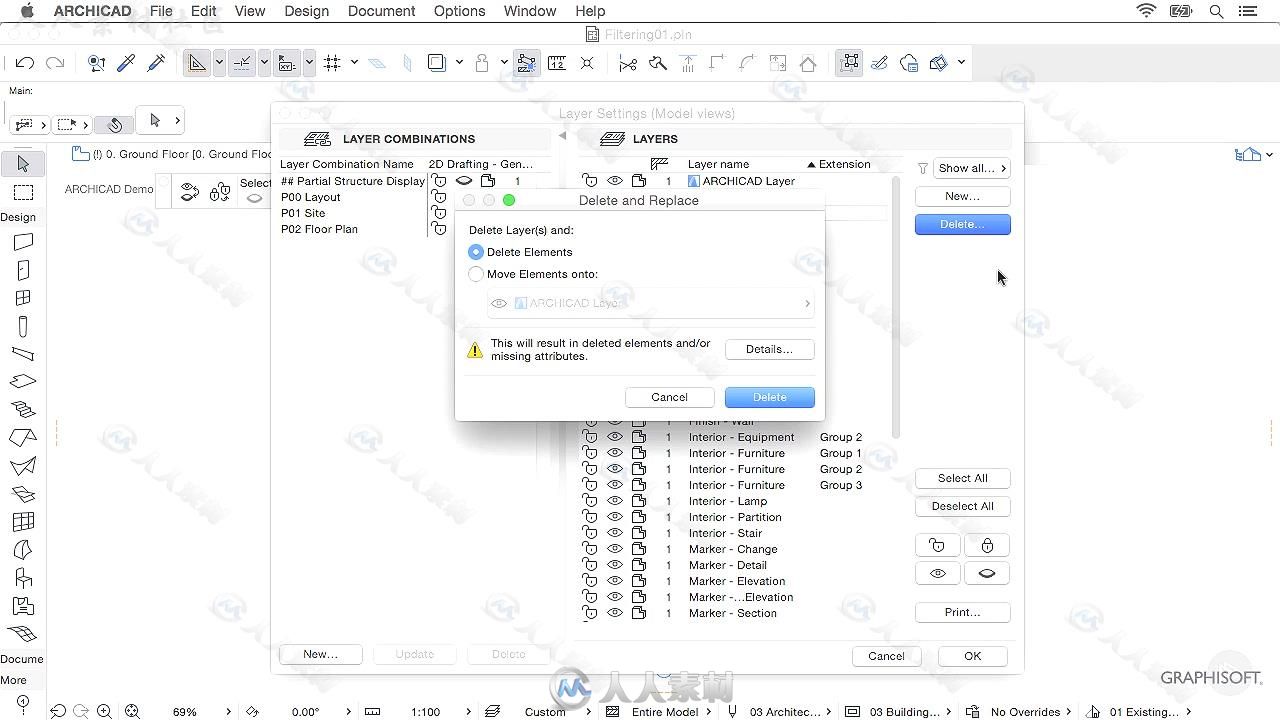Open the Options menu
This screenshot has width=1280, height=720.
[x=459, y=11]
